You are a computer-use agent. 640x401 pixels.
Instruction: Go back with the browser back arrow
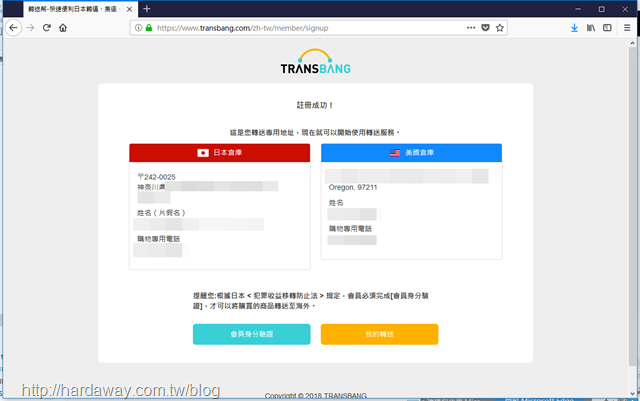(x=13, y=28)
